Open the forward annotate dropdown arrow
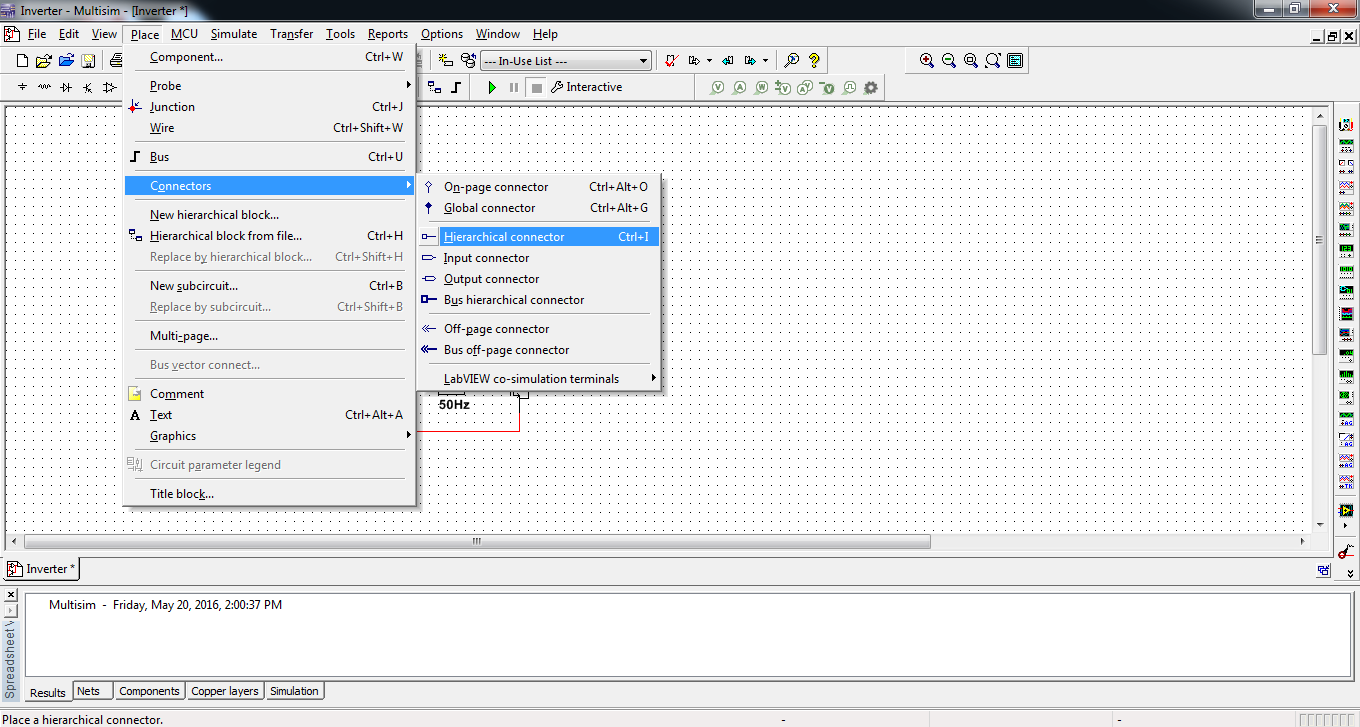The height and width of the screenshot is (727, 1360). coord(765,61)
